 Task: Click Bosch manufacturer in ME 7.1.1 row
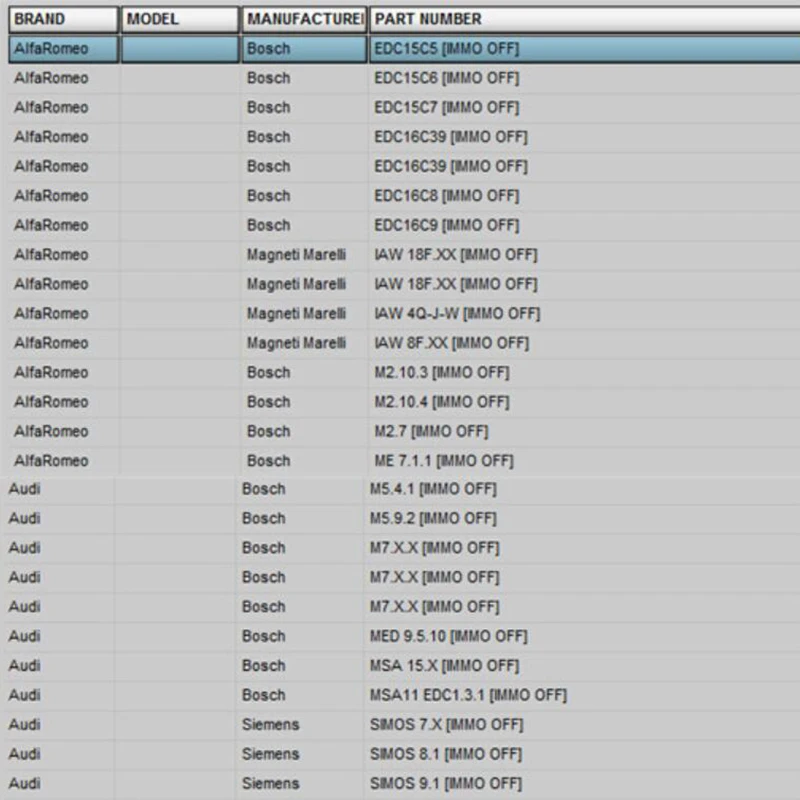[268, 461]
